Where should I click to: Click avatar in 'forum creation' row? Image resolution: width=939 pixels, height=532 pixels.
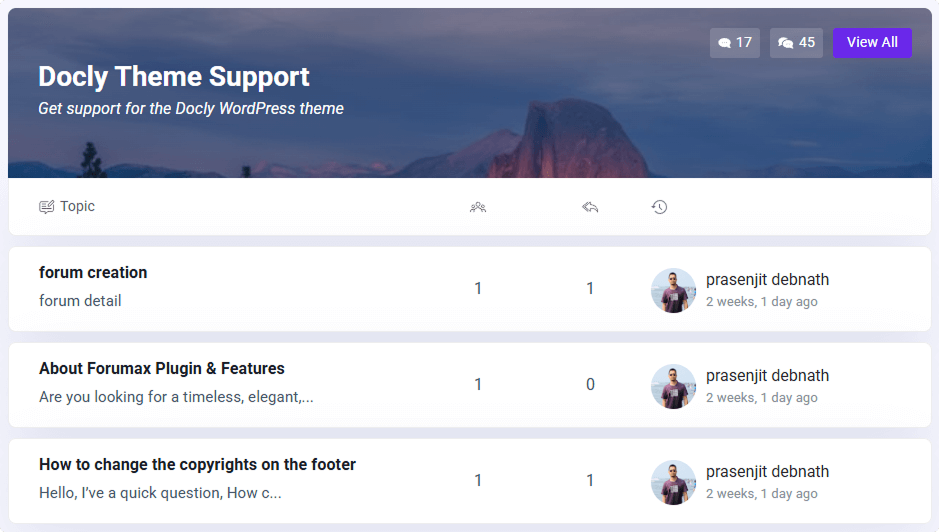(673, 290)
